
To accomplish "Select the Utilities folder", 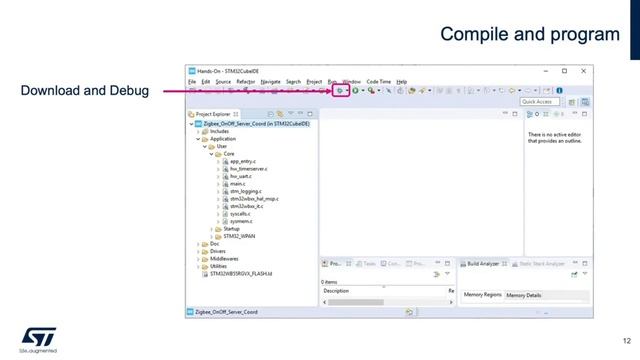I will (218, 267).
